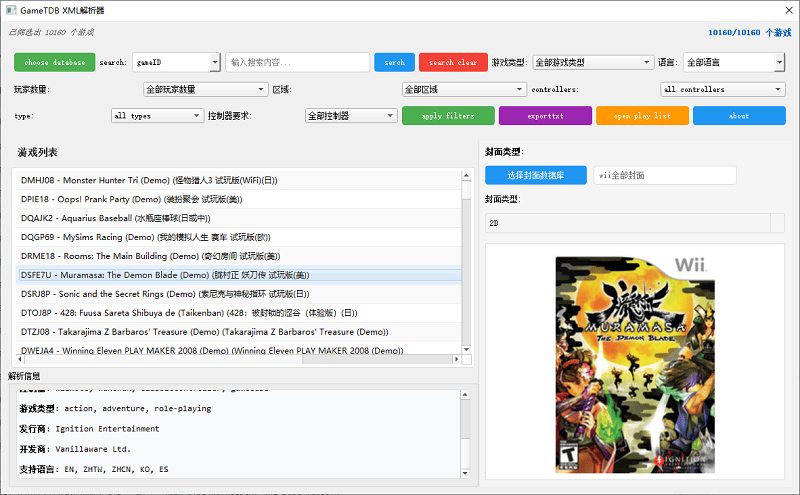Focus the search content input field

(x=297, y=62)
